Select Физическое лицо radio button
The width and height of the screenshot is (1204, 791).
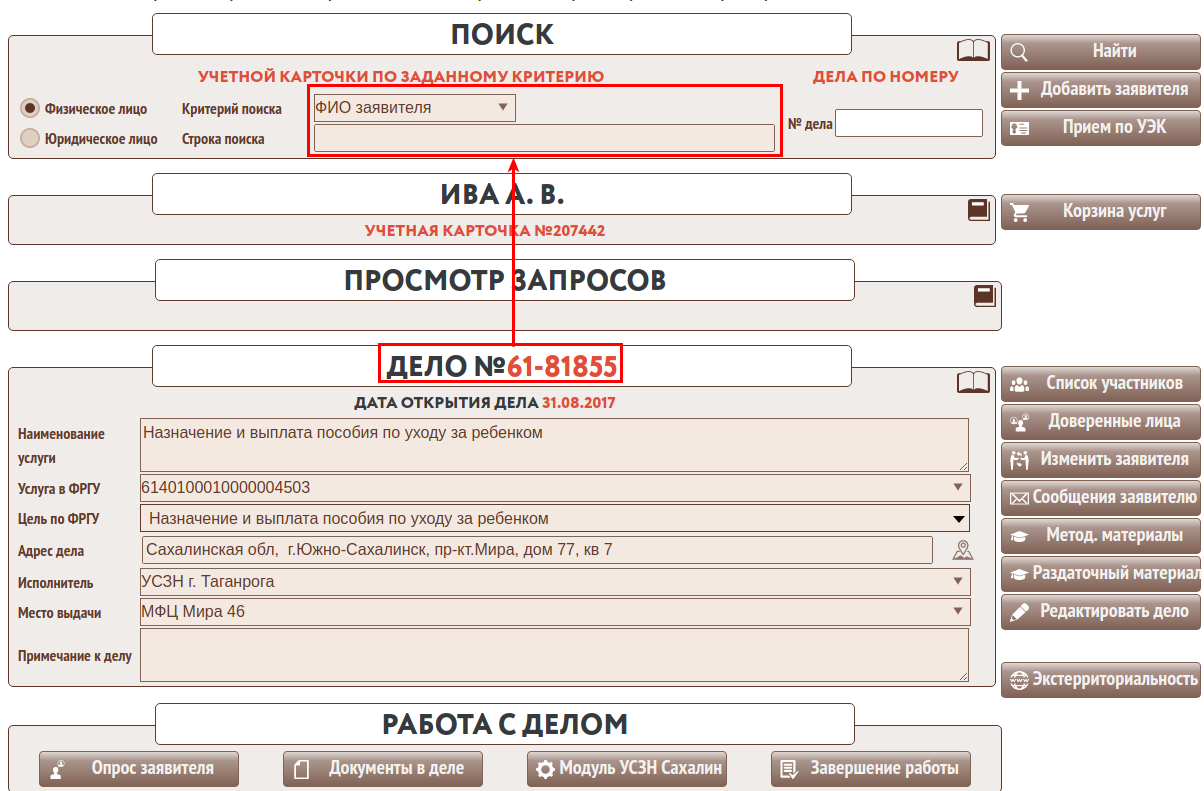(x=30, y=108)
